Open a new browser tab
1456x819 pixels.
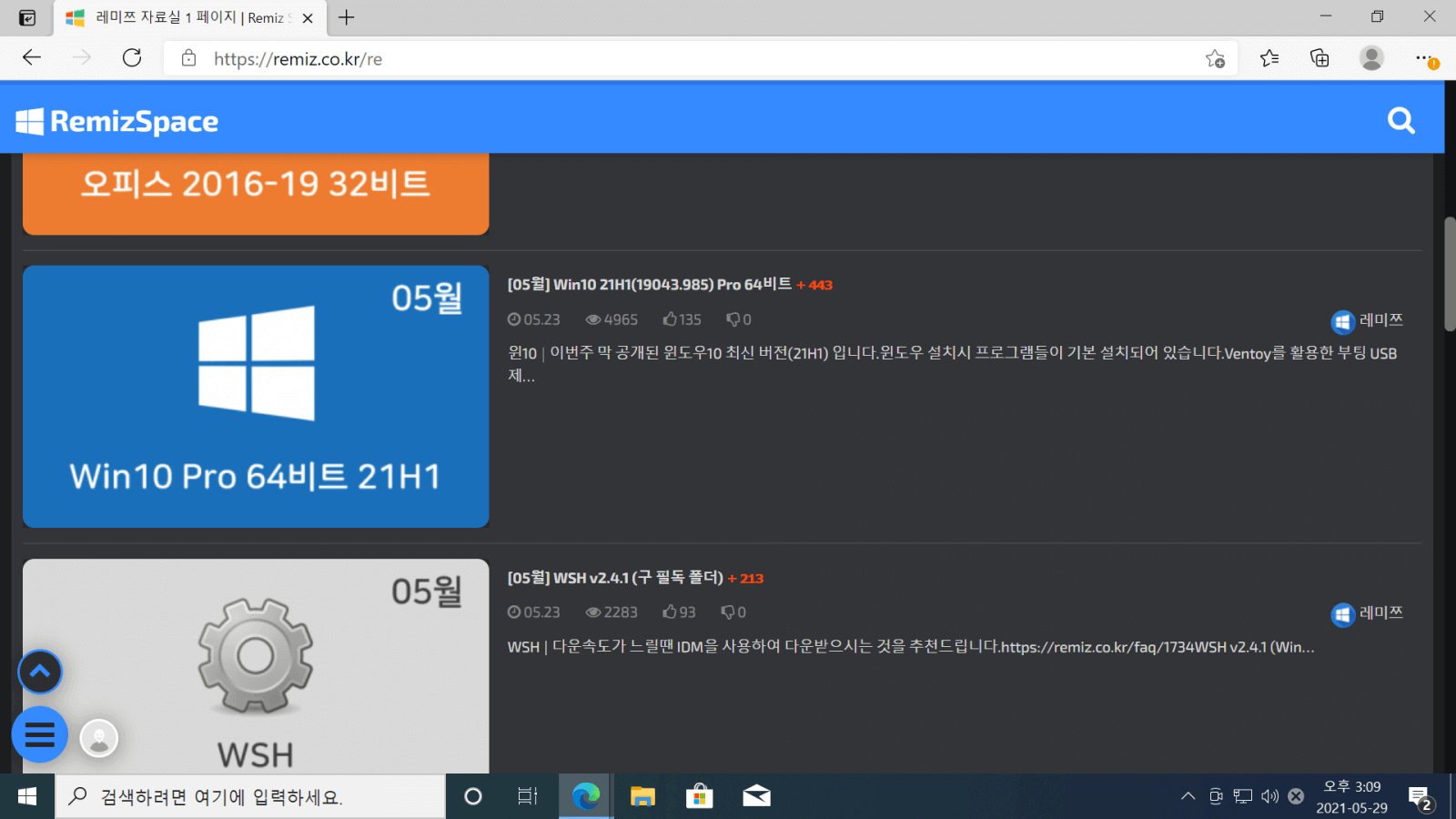[x=347, y=17]
